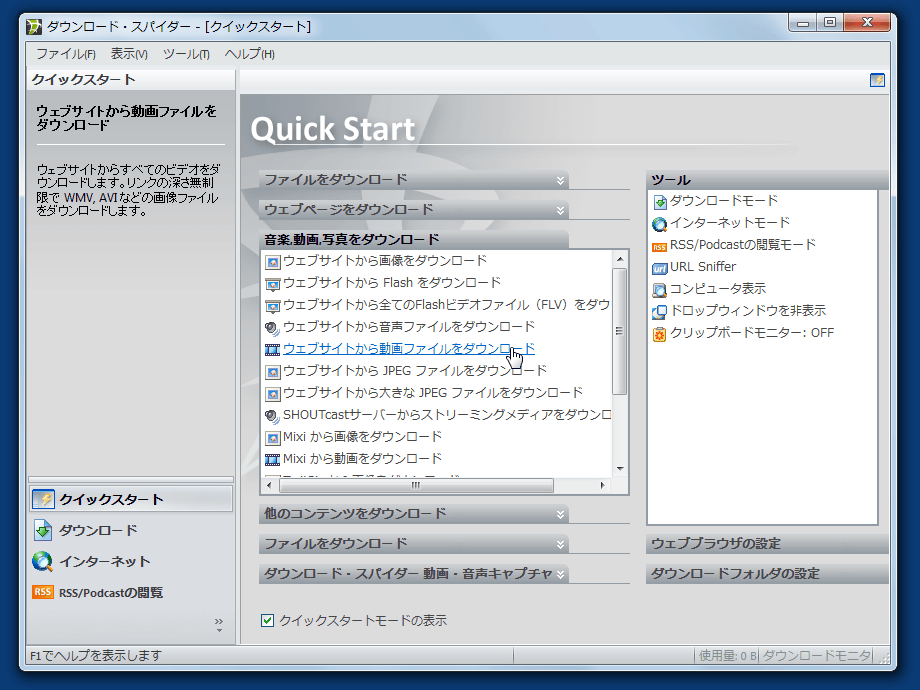
Task: Open the 表示(V) menu
Action: click(x=129, y=54)
